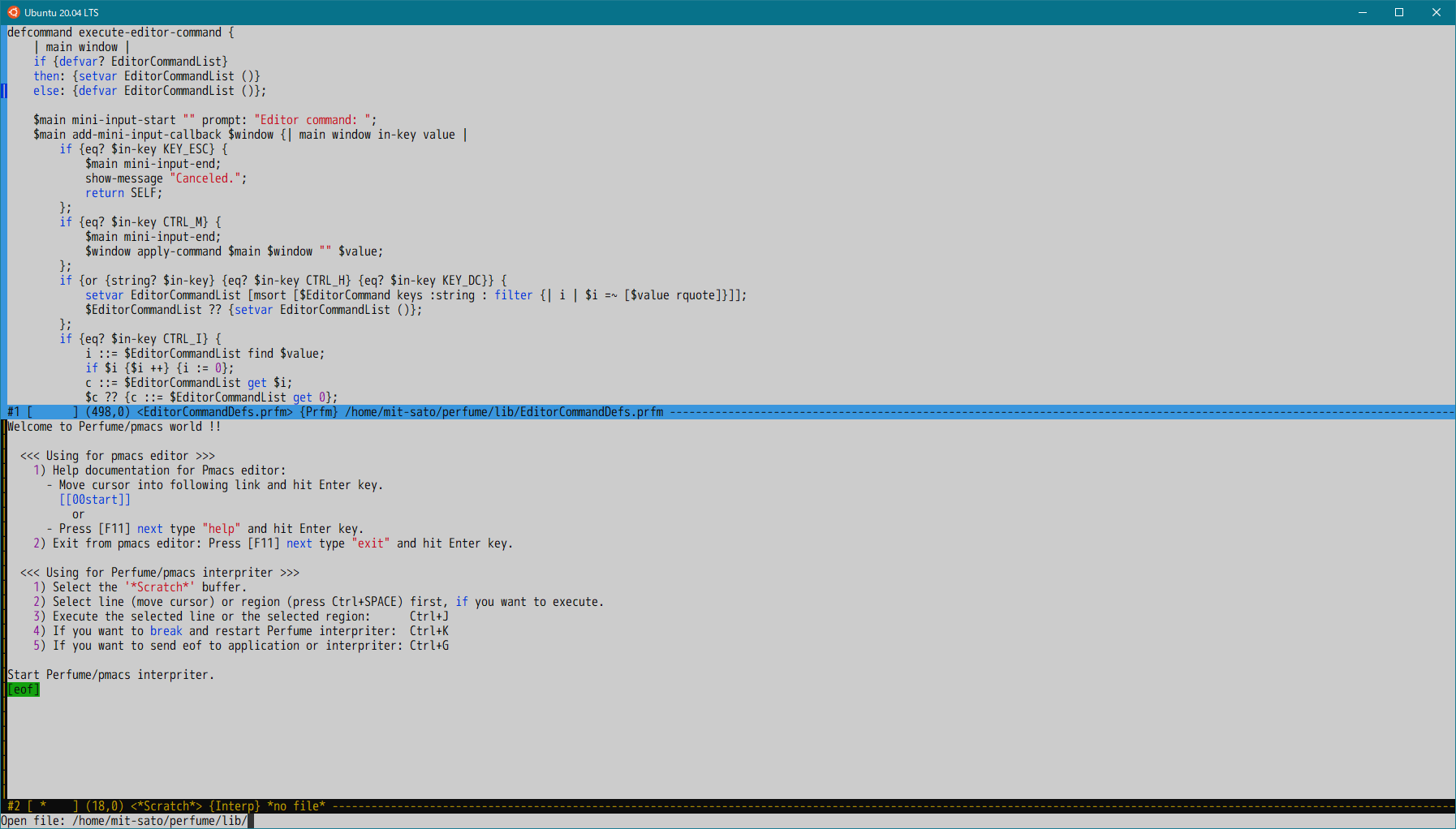The width and height of the screenshot is (1456, 829).
Task: Minimize the Ubuntu 20.04 LTS window
Action: click(1363, 12)
